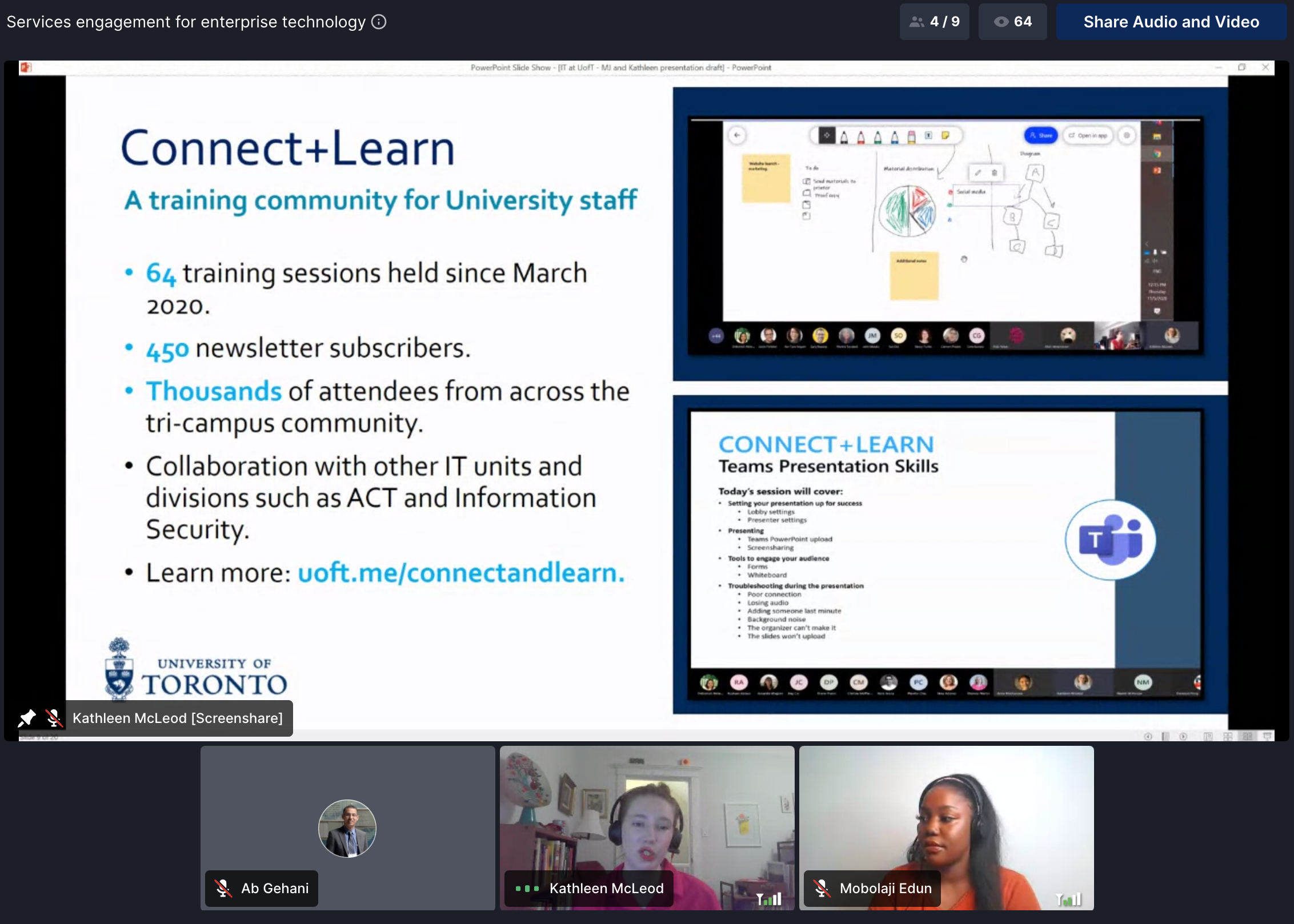The image size is (1294, 924).
Task: Click the 450 newsletter subscribers bullet
Action: pyautogui.click(x=309, y=348)
